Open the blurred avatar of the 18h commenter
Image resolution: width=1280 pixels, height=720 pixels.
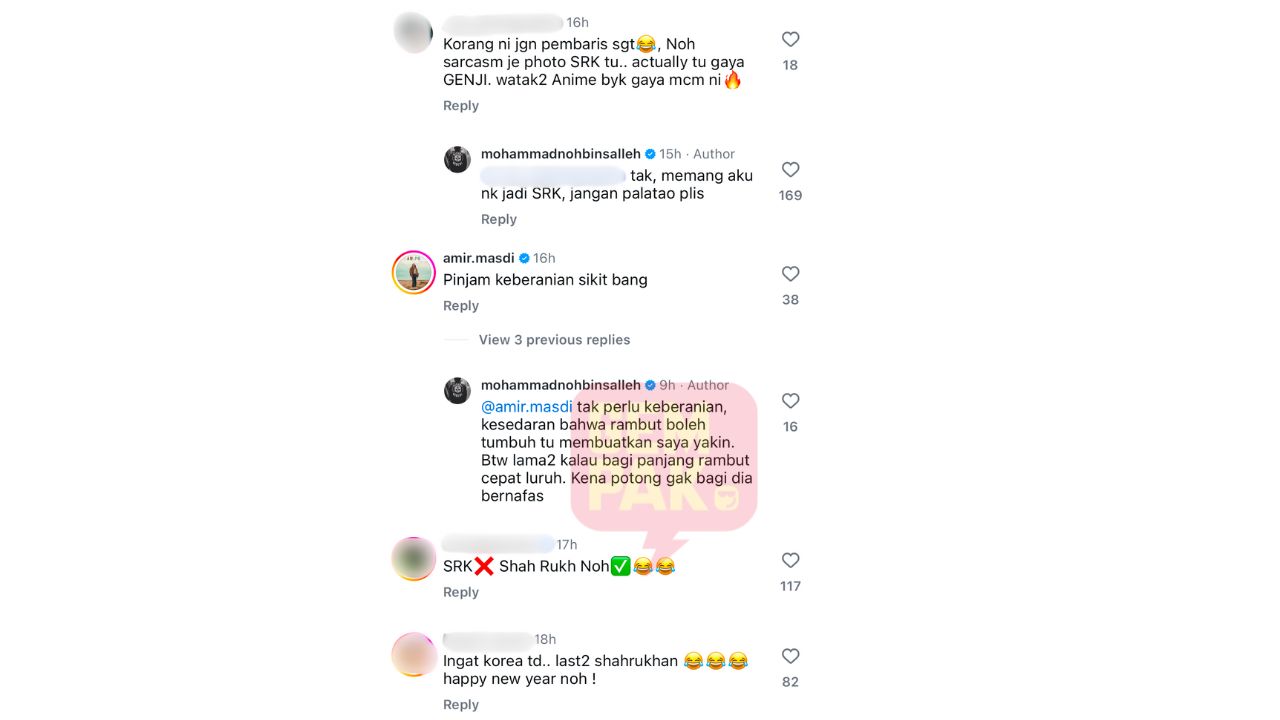click(x=413, y=654)
